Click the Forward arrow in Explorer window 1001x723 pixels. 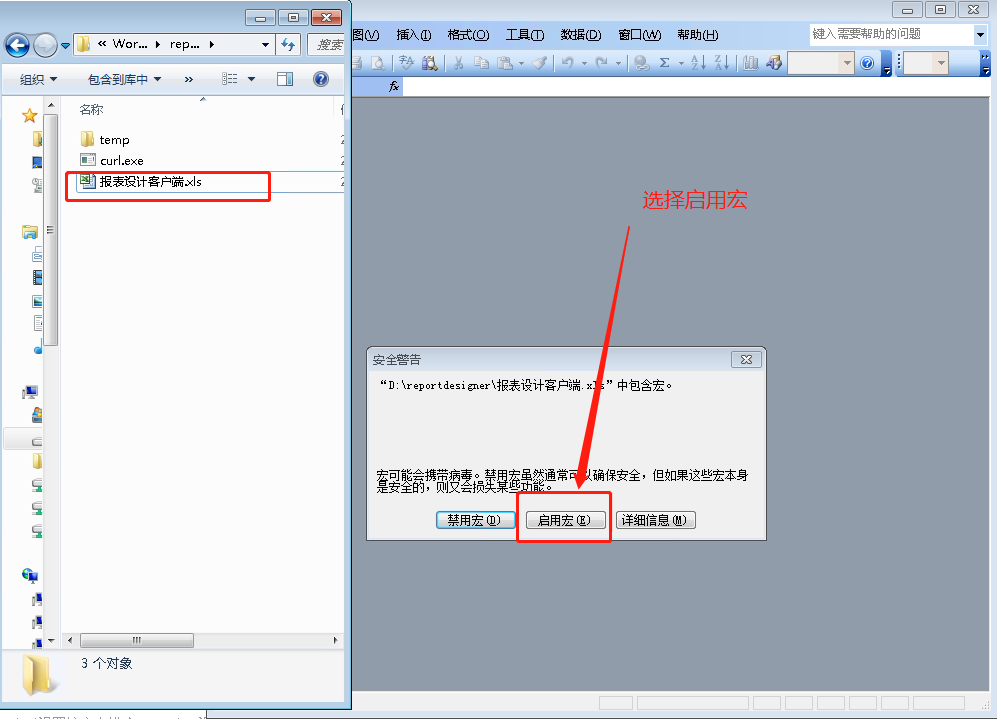[x=45, y=45]
